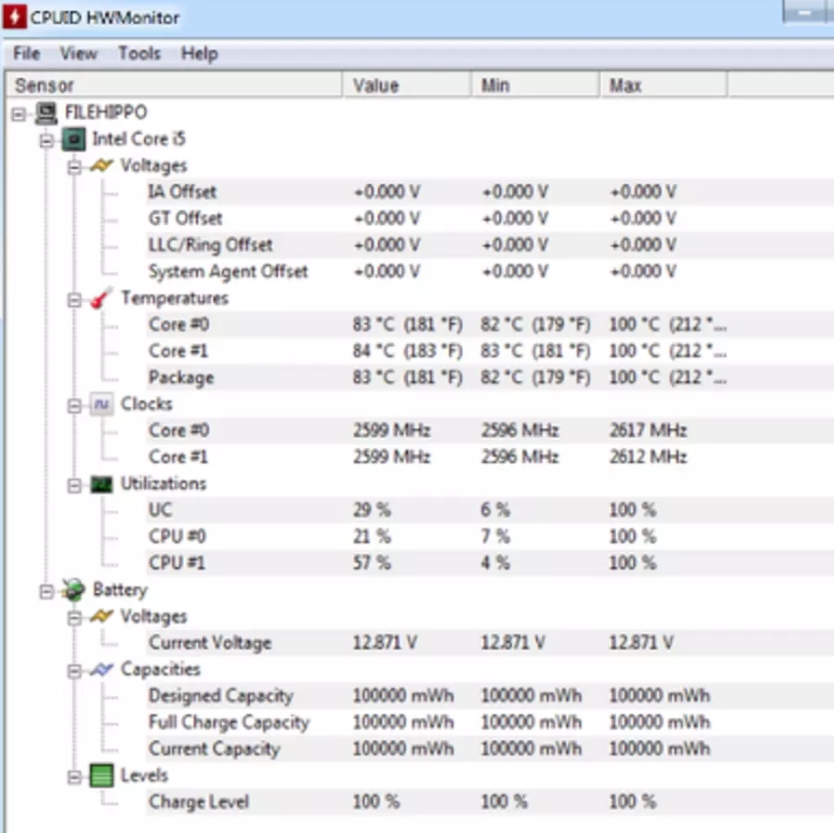The image size is (834, 833).
Task: Open the Tools menu
Action: pyautogui.click(x=139, y=53)
